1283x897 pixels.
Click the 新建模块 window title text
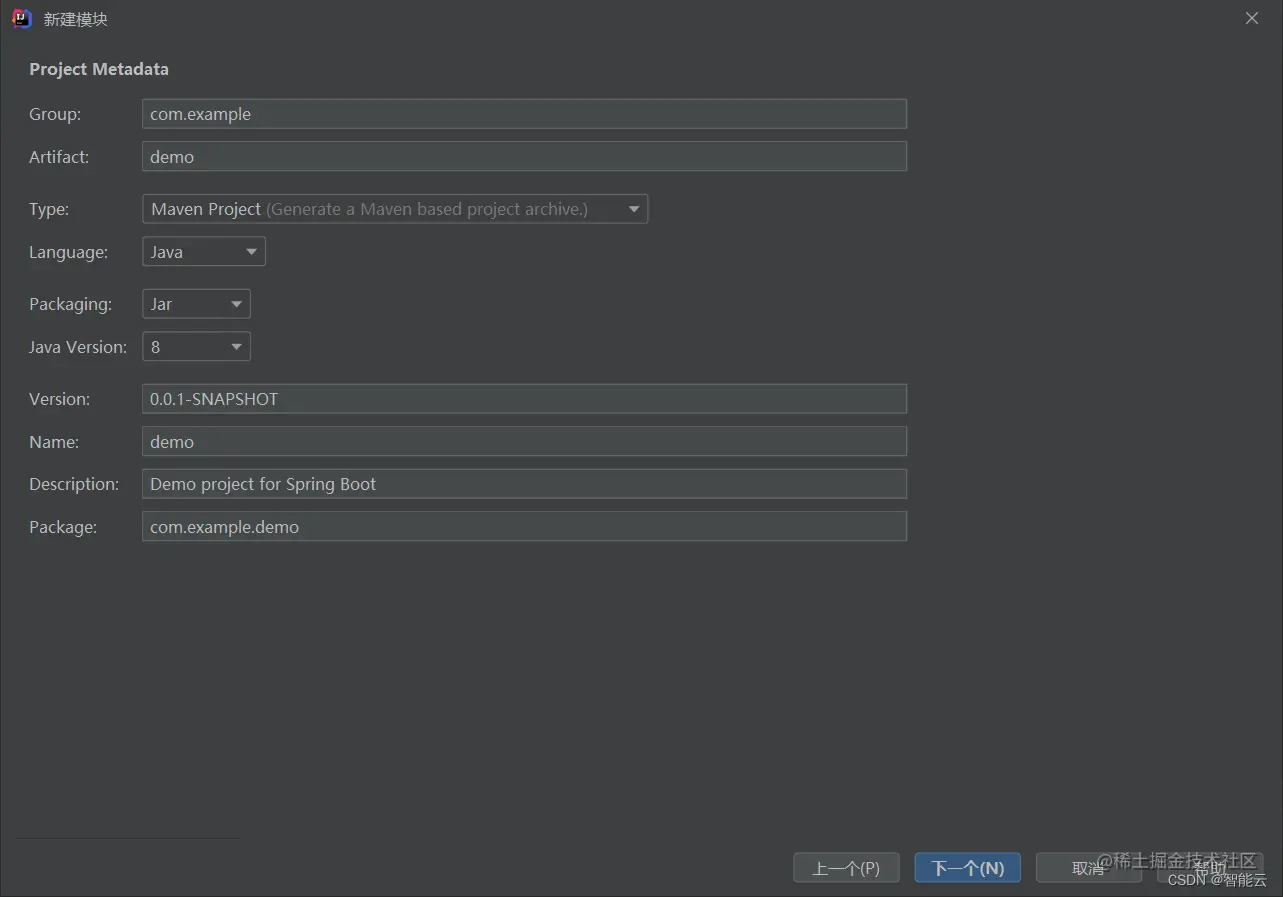(x=76, y=19)
